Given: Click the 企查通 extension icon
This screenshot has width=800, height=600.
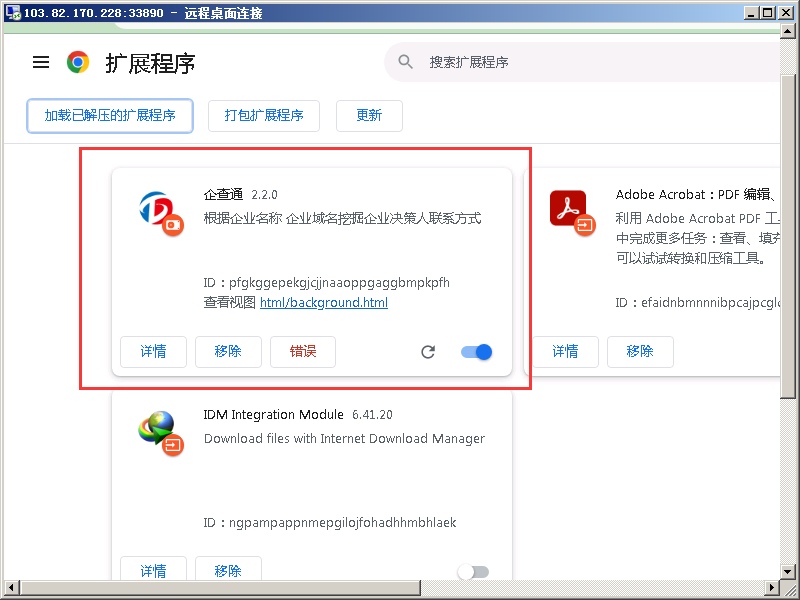Looking at the screenshot, I should tap(160, 214).
